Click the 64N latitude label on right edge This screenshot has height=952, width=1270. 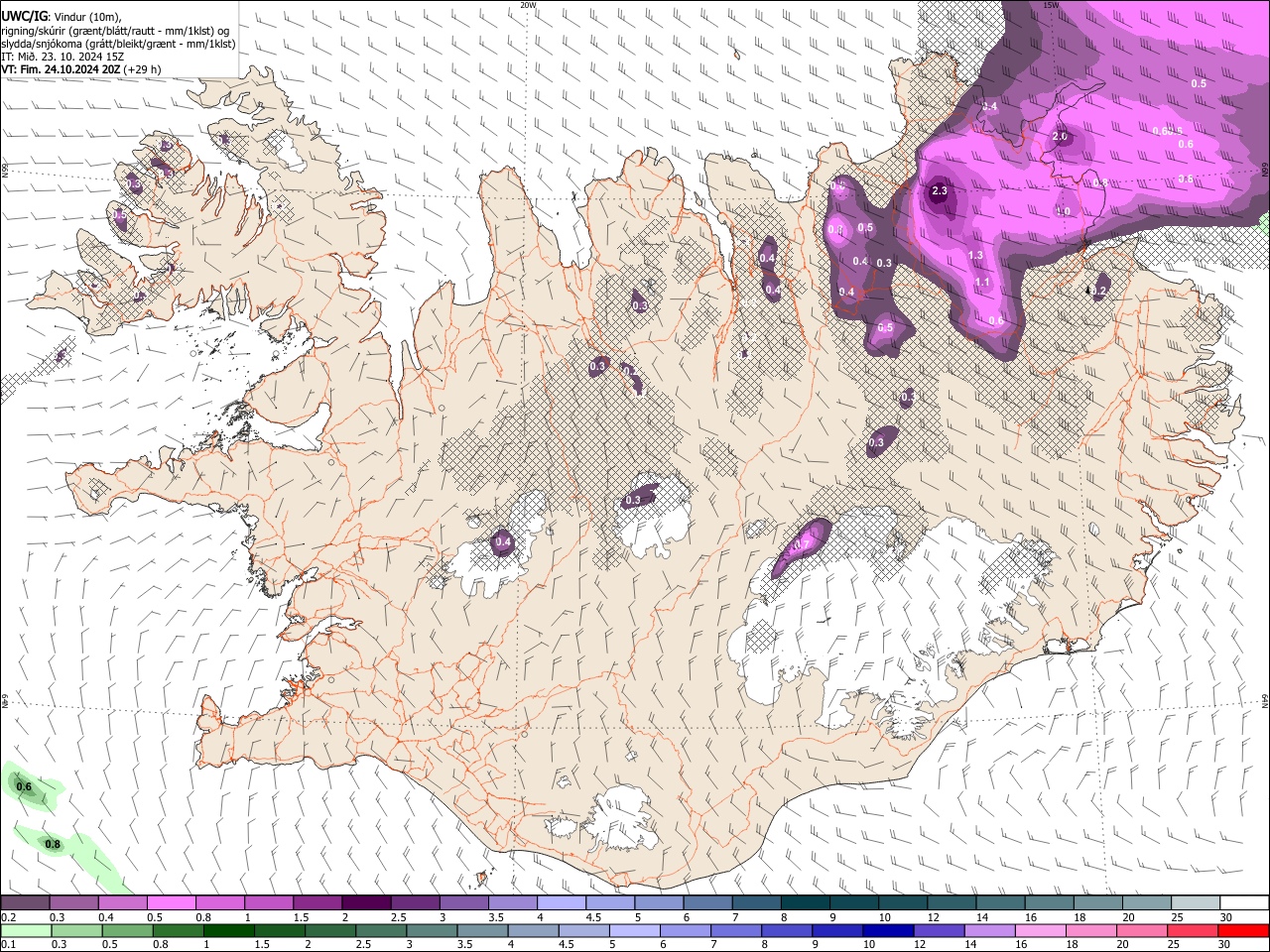[1265, 700]
